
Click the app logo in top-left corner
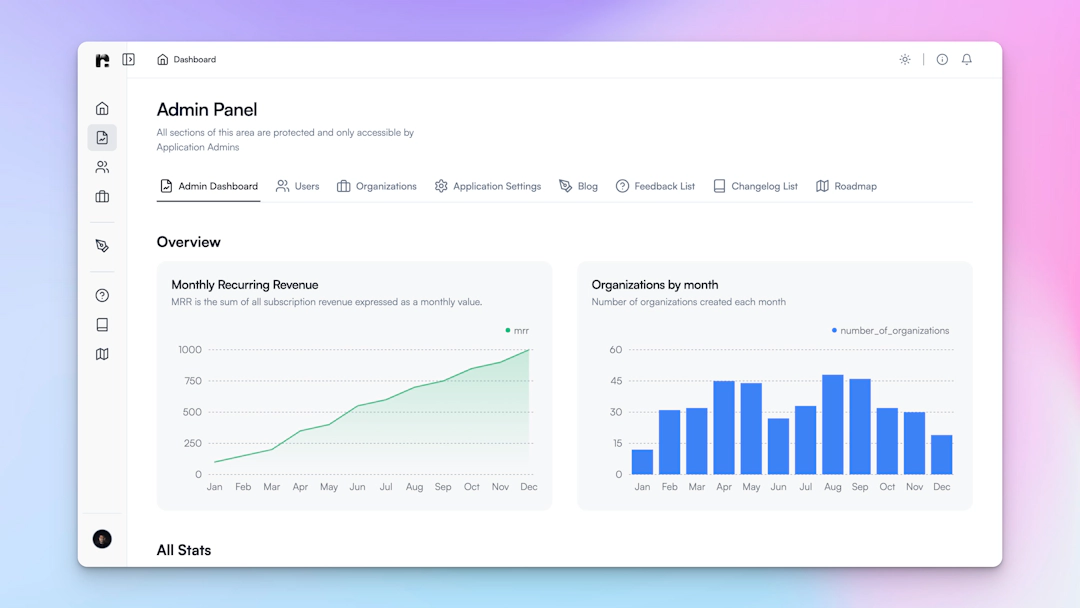tap(102, 60)
